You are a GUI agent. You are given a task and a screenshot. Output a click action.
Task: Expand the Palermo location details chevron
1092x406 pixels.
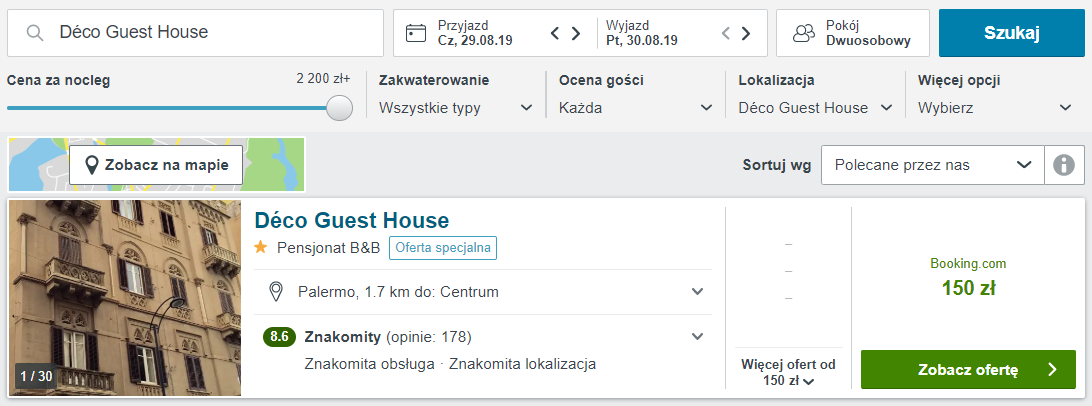pos(697,291)
